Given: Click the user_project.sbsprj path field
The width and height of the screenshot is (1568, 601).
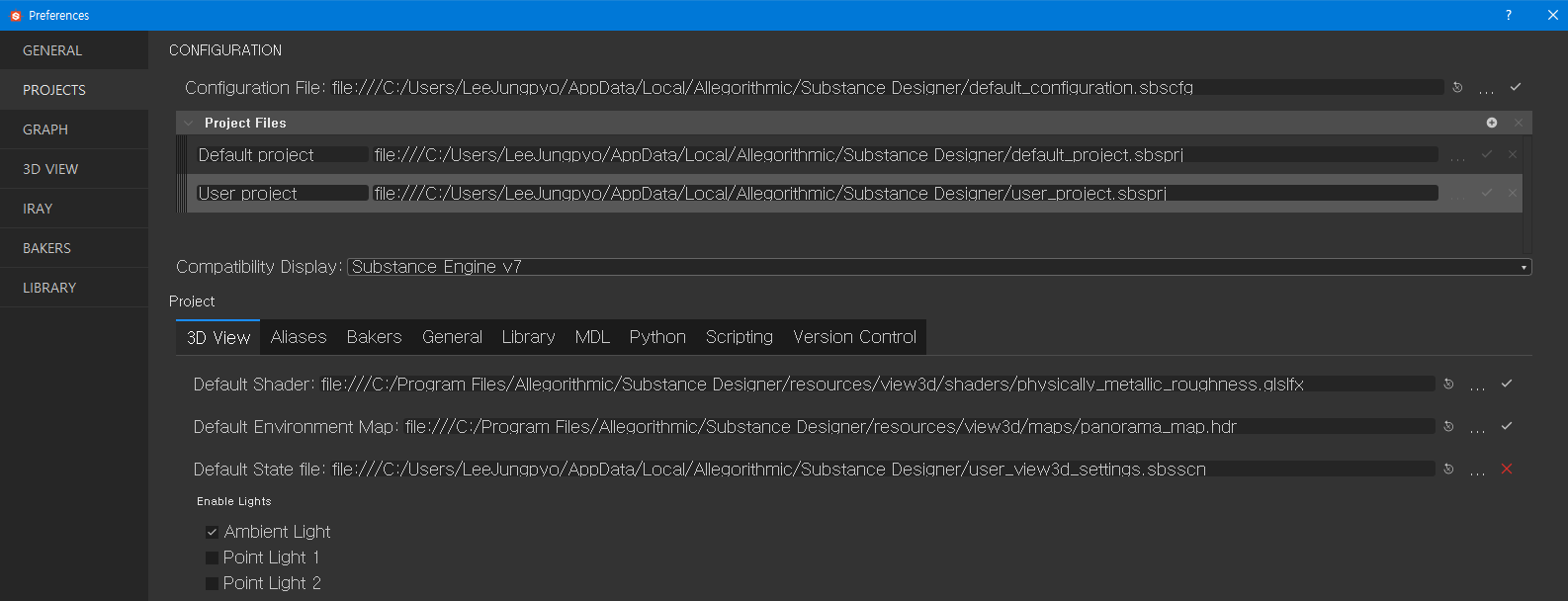Looking at the screenshot, I should click(x=906, y=193).
